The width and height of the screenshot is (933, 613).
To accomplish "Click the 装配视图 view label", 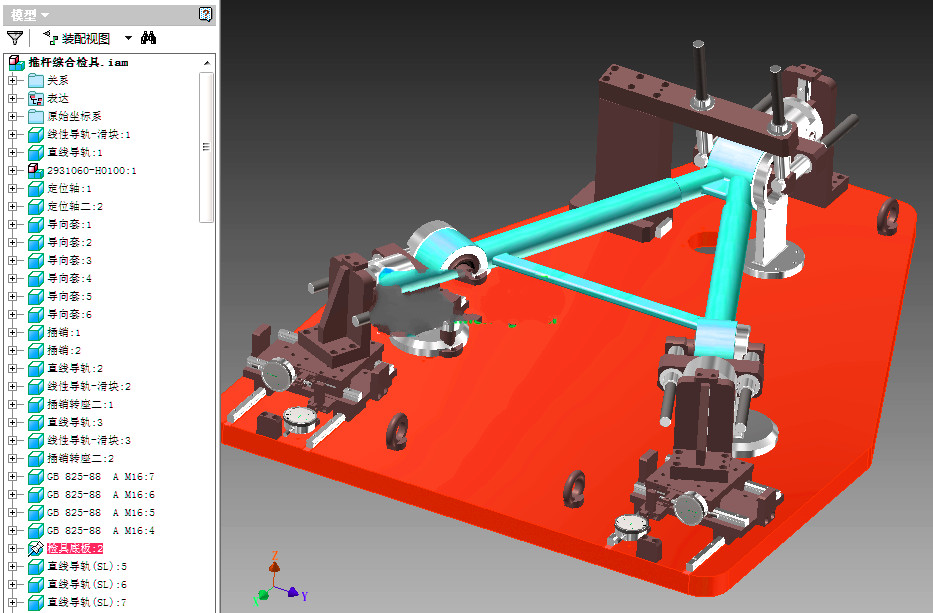I will [86, 39].
